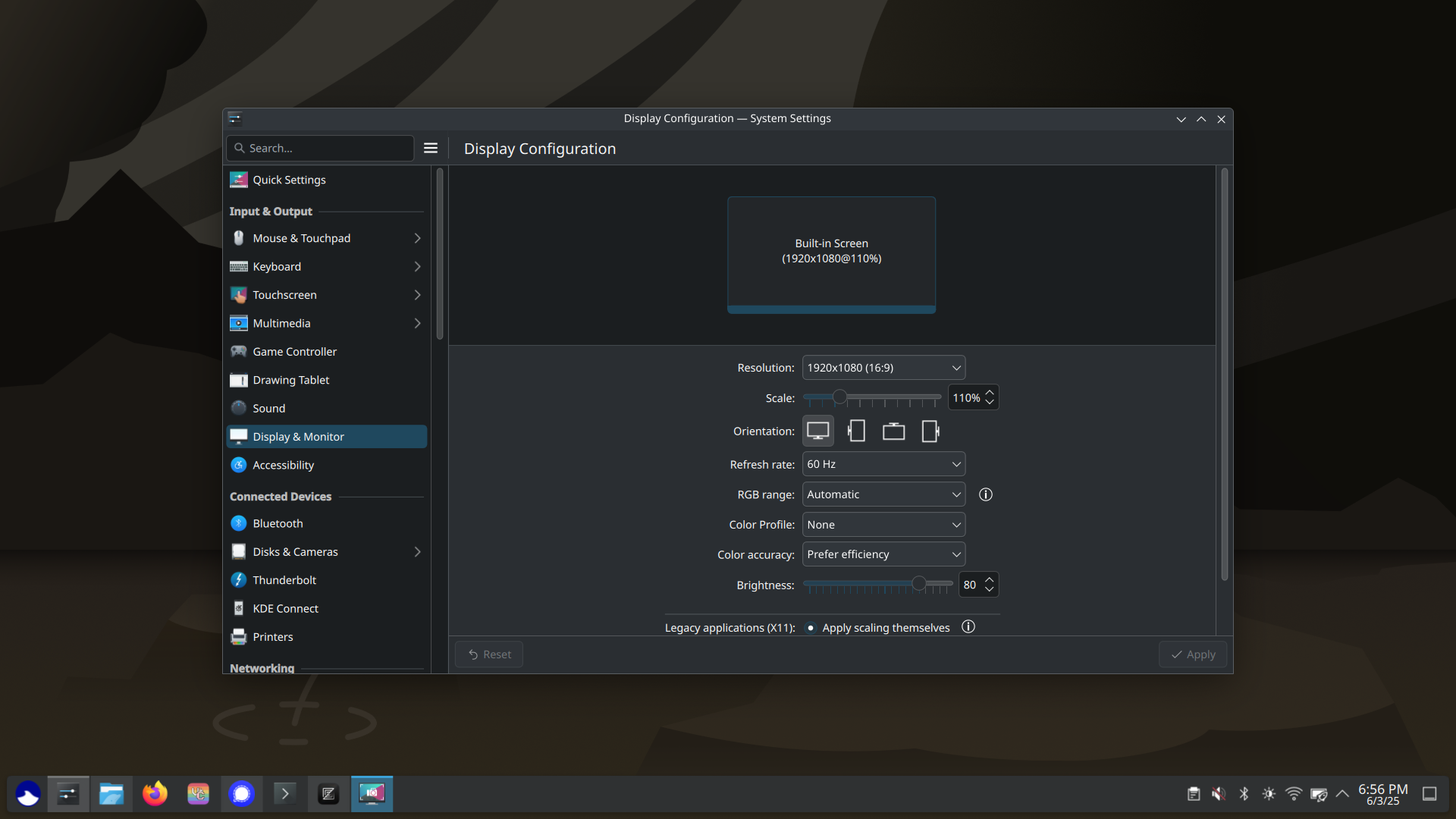Viewport: 1456px width, 819px height.
Task: Open Touchscreen settings in sidebar
Action: click(x=326, y=295)
